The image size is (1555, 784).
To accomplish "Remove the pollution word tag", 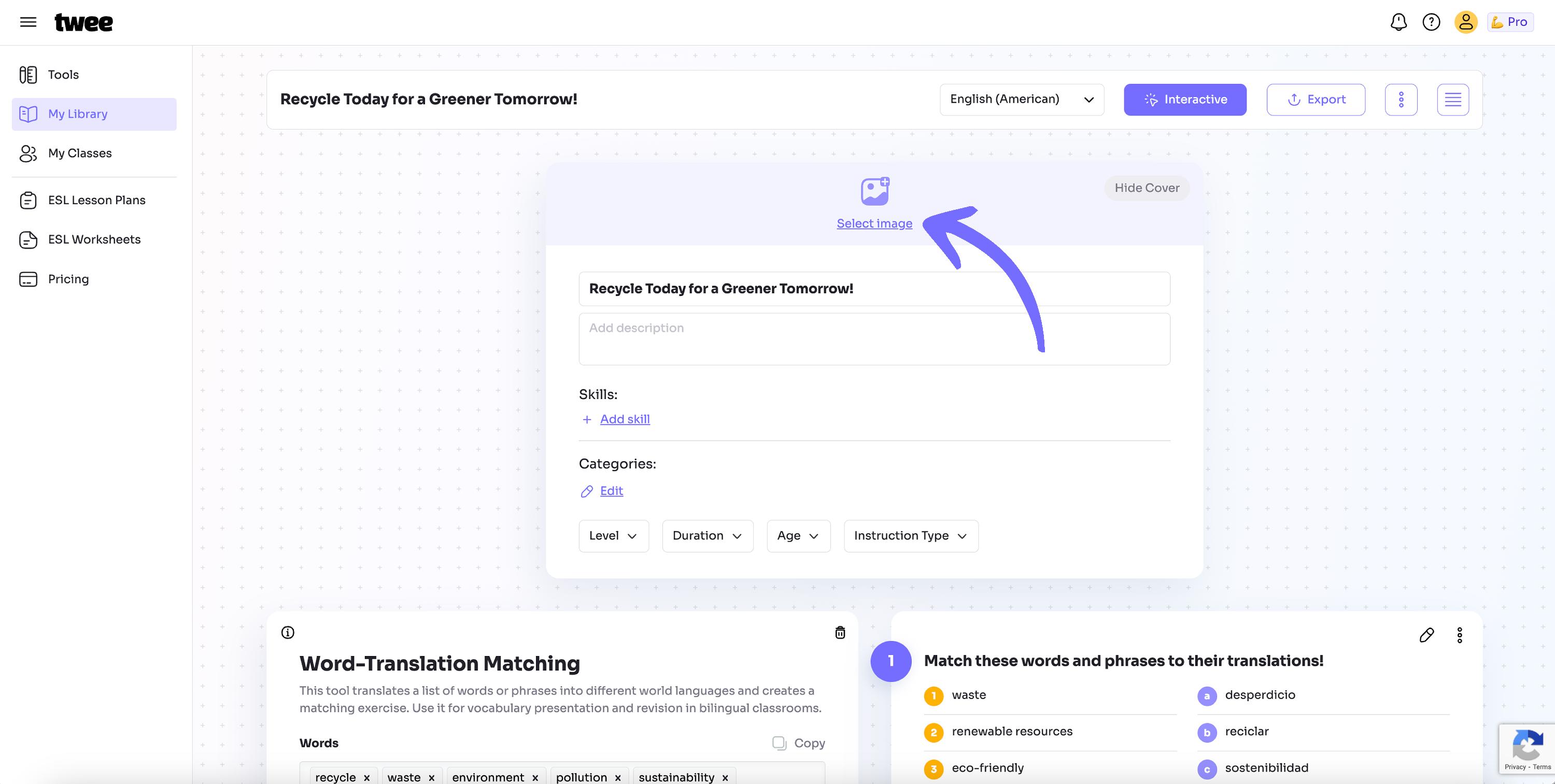I will (617, 778).
